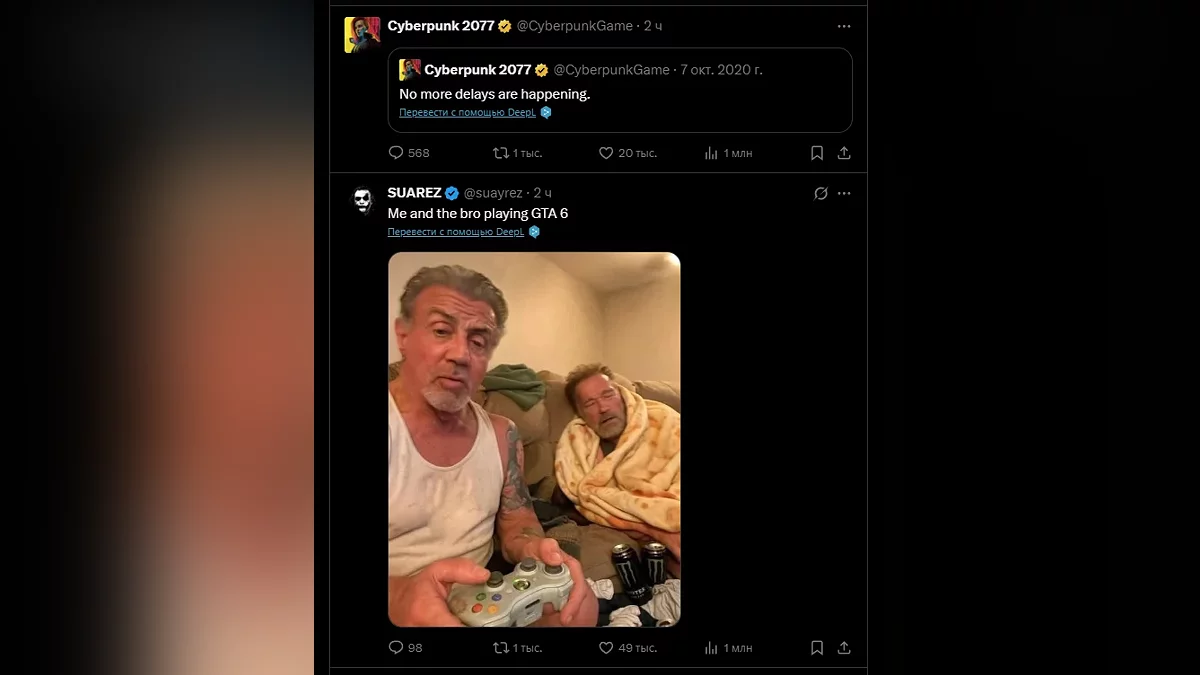The image size is (1200, 675).
Task: Bookmark the Cyberpunk 2077 tweet
Action: 817,153
